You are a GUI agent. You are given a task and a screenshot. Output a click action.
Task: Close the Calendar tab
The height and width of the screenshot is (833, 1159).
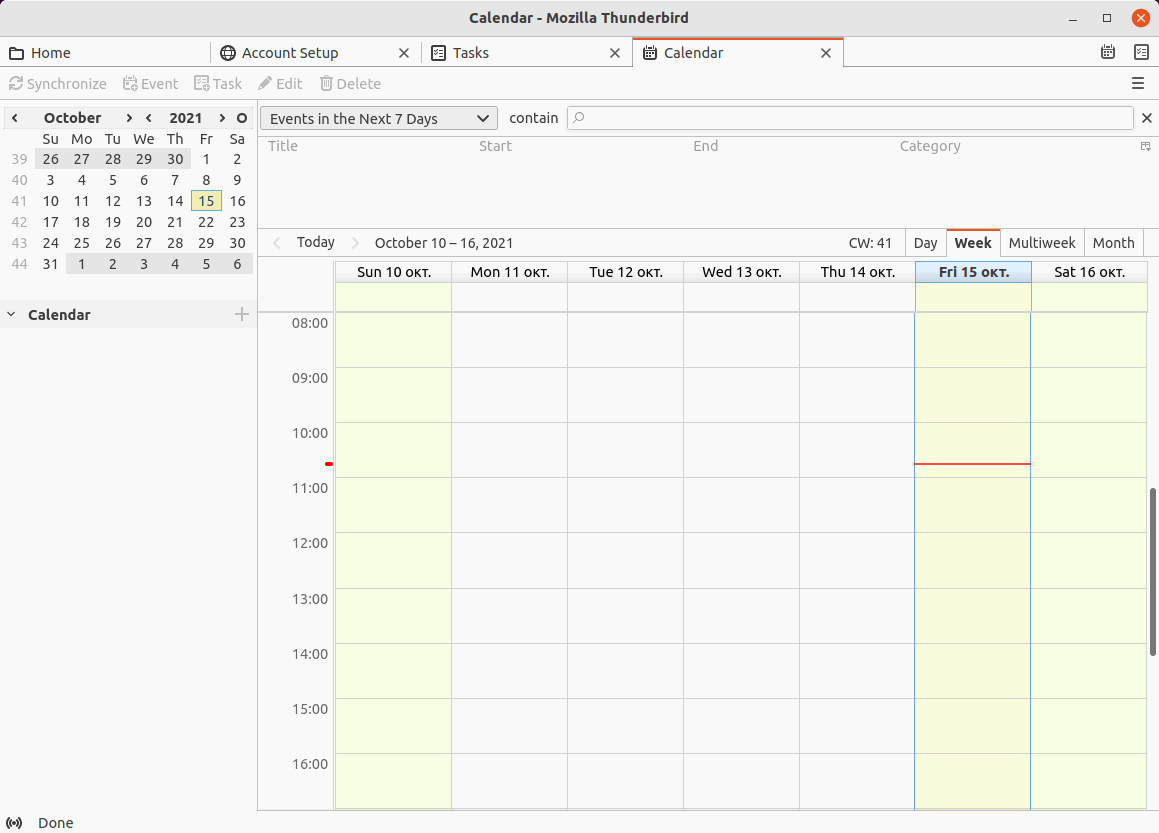(826, 53)
